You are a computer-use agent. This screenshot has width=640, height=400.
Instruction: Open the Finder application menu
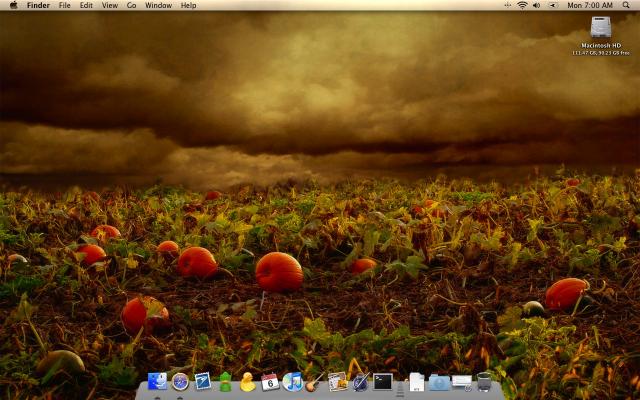coord(38,5)
